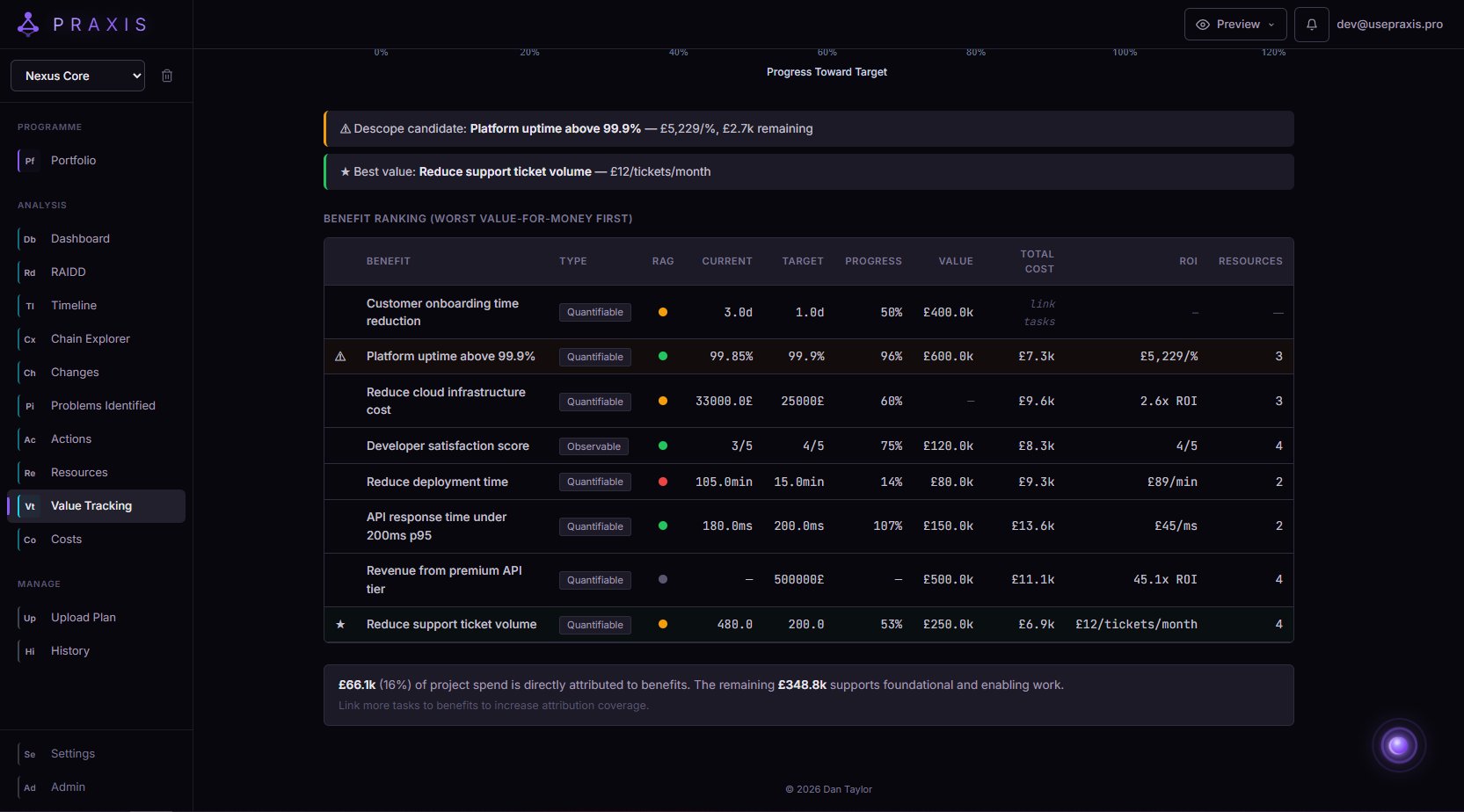This screenshot has width=1464, height=812.
Task: Click link tasks for Customer onboarding
Action: 1041,313
